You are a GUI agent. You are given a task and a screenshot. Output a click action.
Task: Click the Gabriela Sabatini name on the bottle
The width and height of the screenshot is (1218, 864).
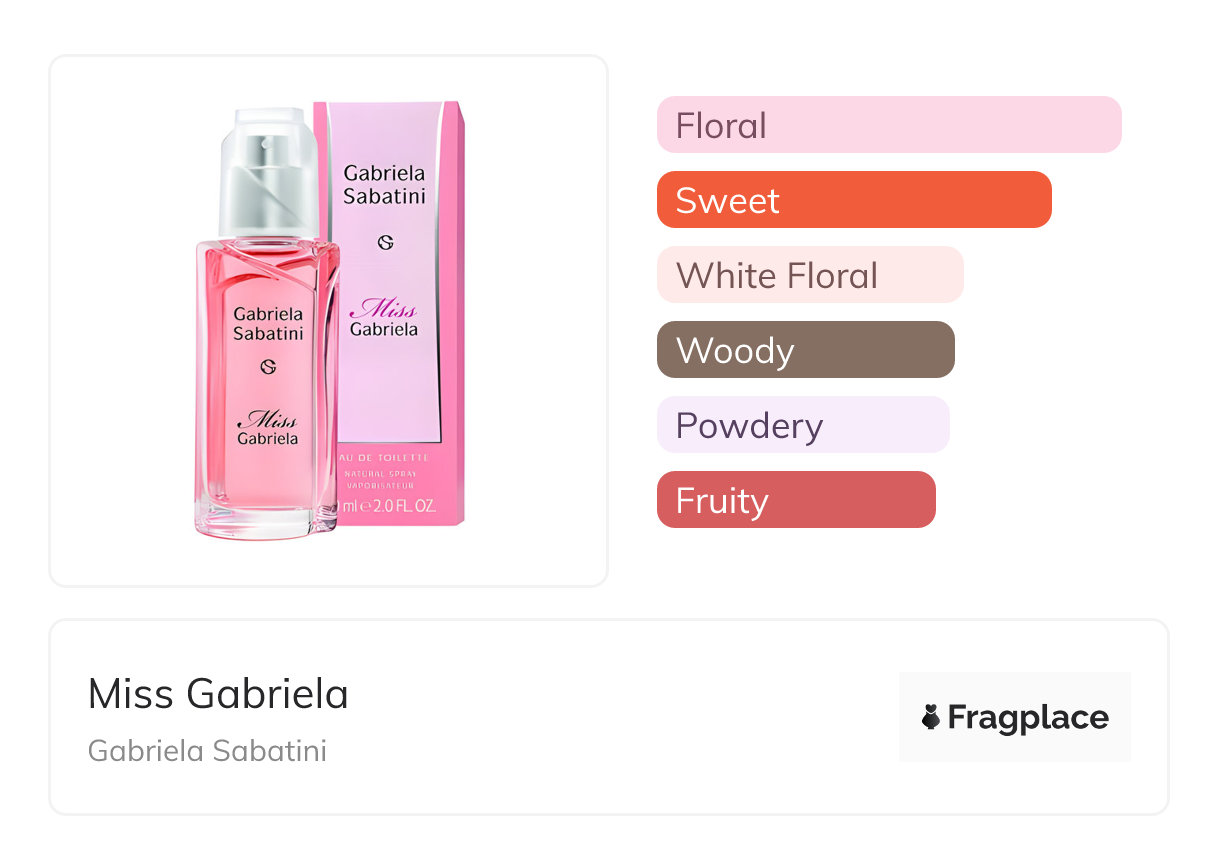click(x=268, y=324)
